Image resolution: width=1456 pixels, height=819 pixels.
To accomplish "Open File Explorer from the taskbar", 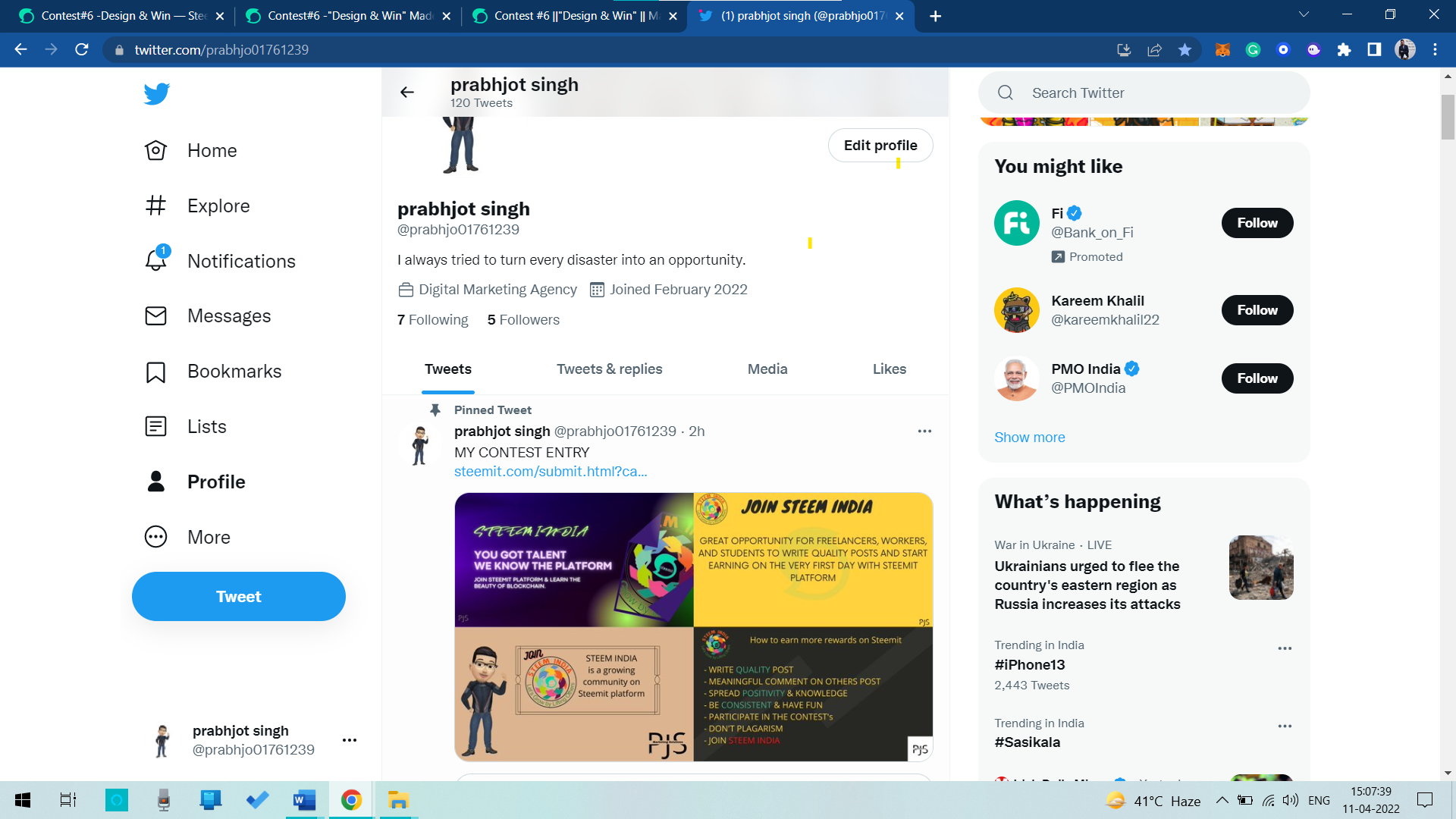I will point(398,800).
